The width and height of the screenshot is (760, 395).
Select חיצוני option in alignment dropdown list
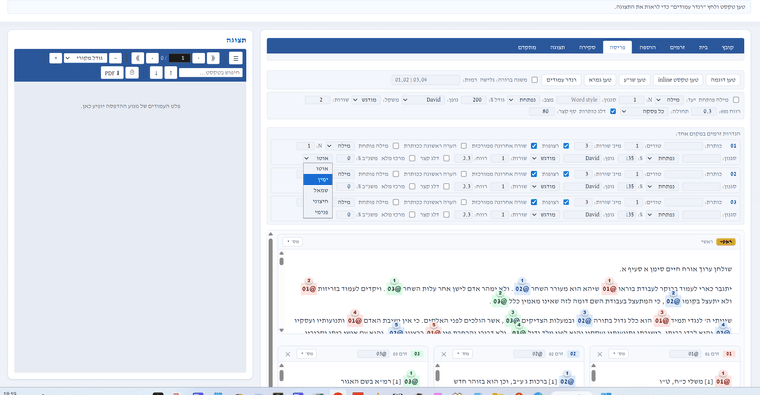(x=318, y=201)
